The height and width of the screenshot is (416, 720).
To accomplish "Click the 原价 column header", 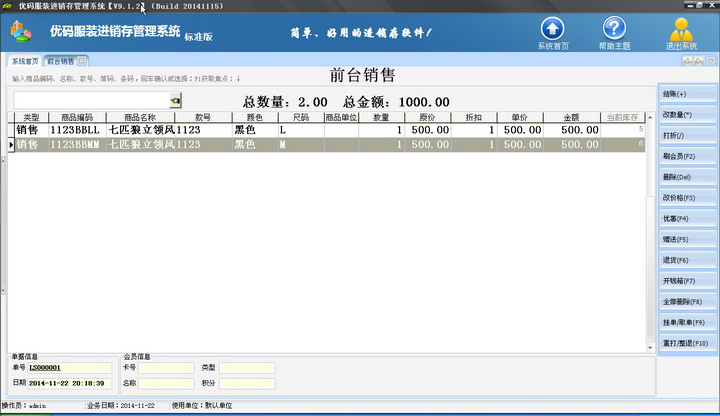I will click(x=428, y=118).
